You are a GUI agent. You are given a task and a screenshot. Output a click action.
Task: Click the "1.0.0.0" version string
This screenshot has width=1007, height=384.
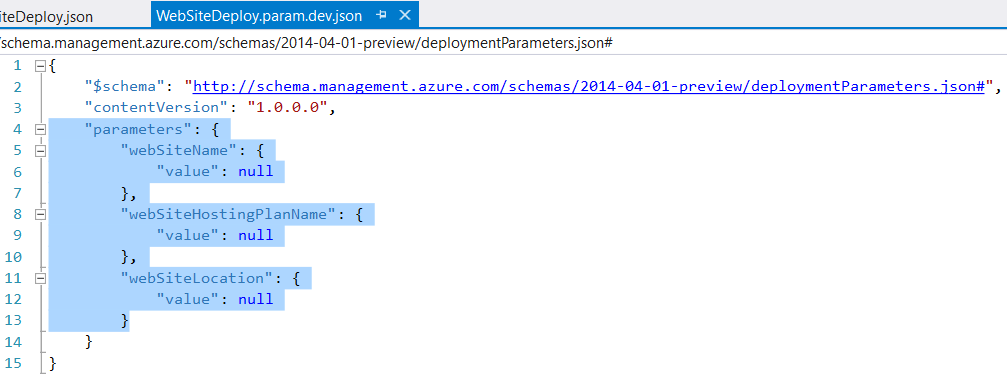click(288, 108)
